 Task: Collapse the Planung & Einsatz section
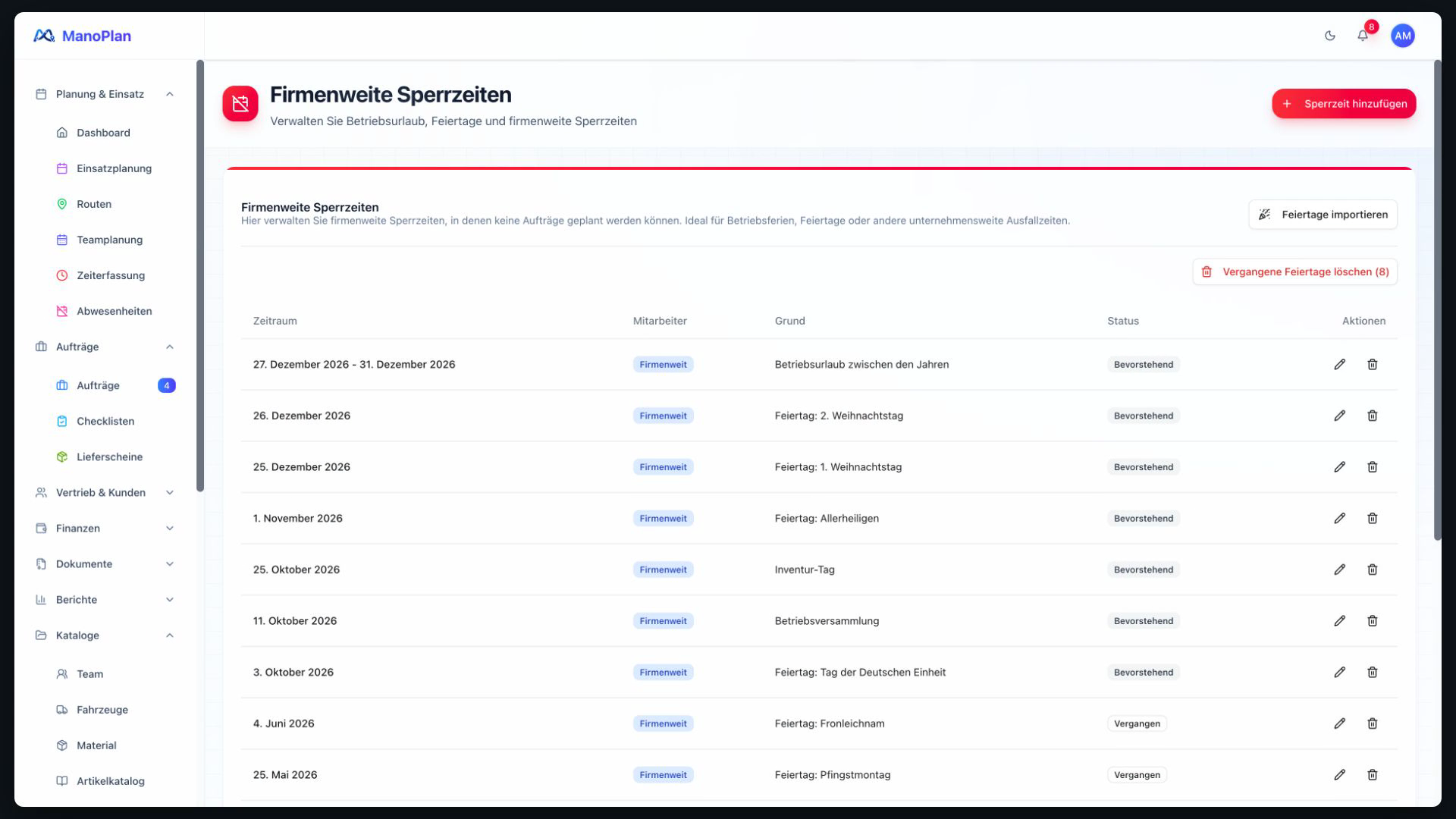coord(105,94)
